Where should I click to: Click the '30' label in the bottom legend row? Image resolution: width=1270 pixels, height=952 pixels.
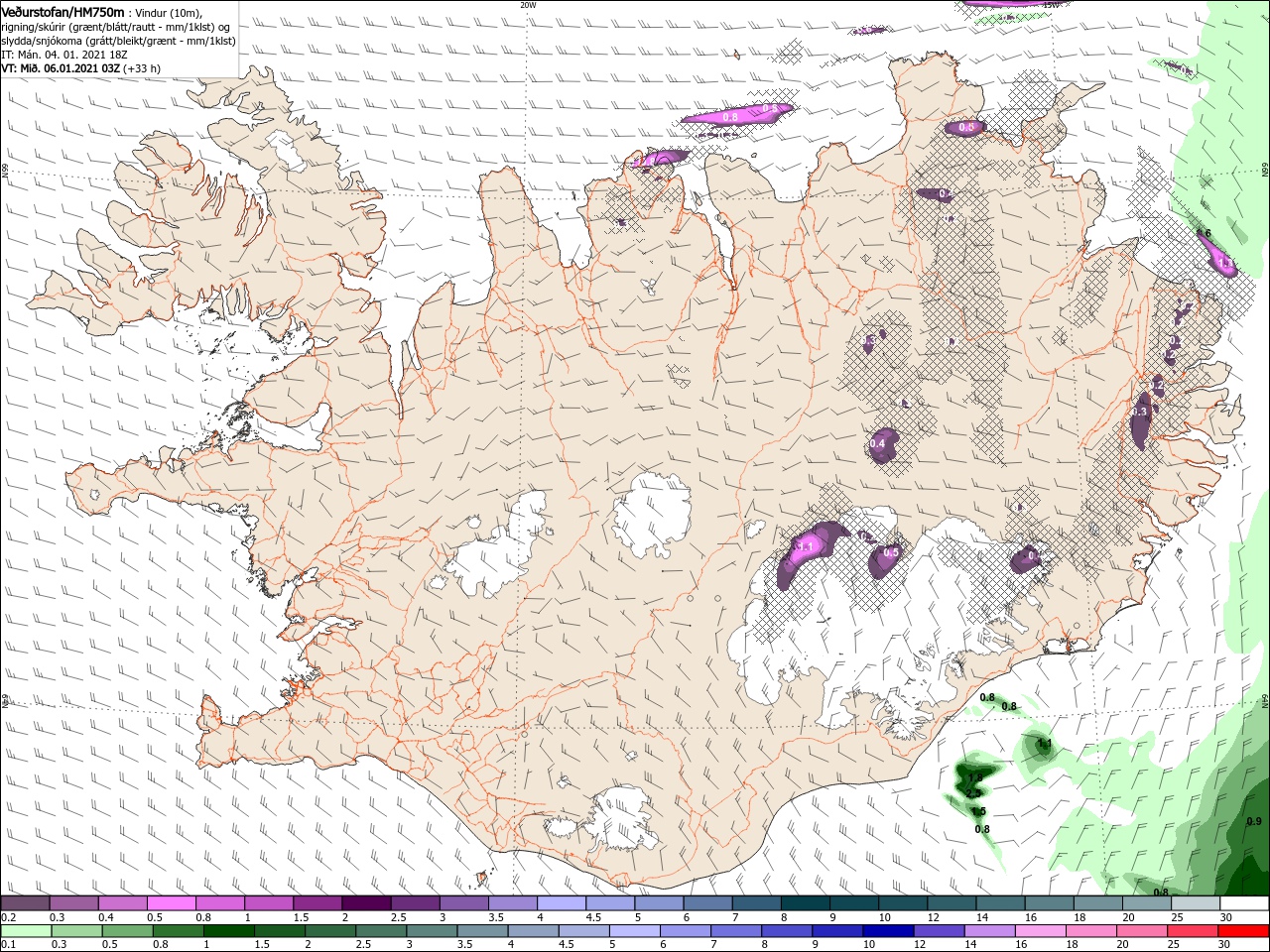(1226, 945)
